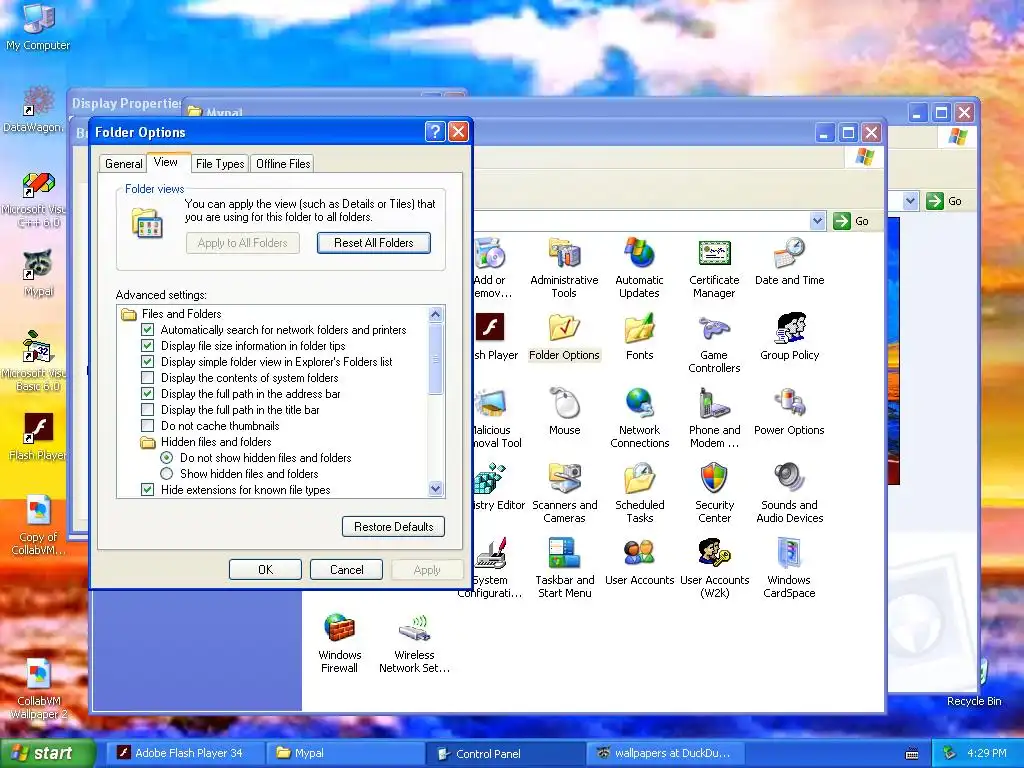Enable display the contents of system folders
The width and height of the screenshot is (1024, 768).
click(x=148, y=377)
